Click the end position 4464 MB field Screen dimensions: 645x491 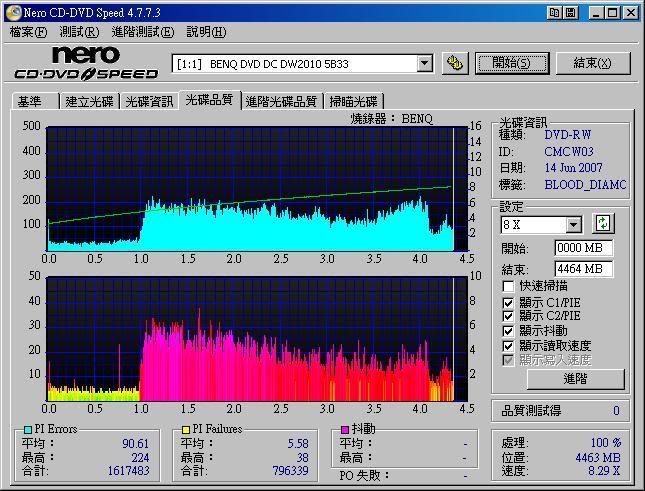coord(583,269)
